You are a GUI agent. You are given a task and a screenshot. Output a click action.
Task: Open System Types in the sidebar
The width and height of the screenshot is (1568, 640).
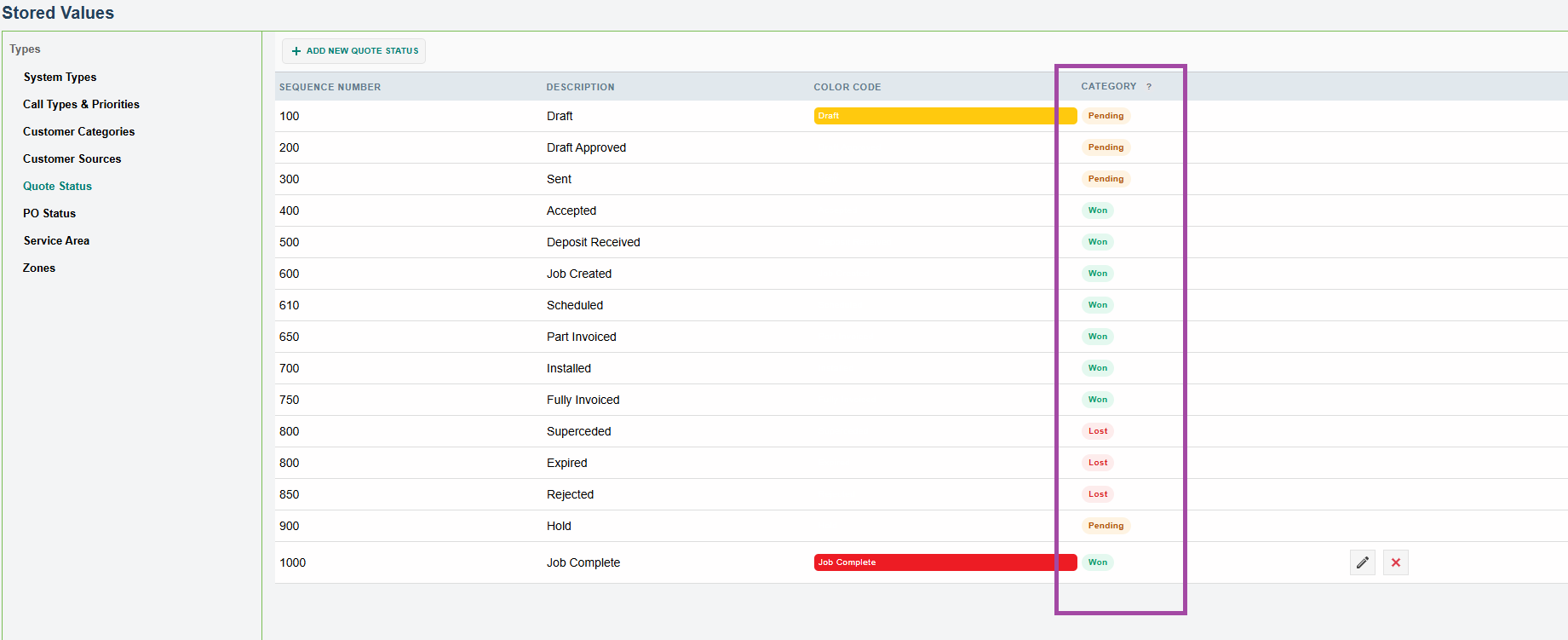(x=60, y=77)
